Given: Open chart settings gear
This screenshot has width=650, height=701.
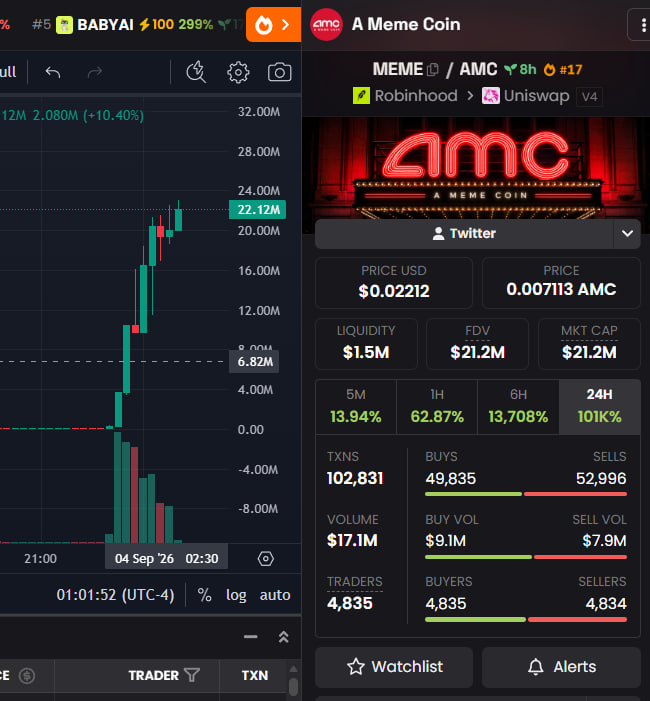Looking at the screenshot, I should point(238,72).
